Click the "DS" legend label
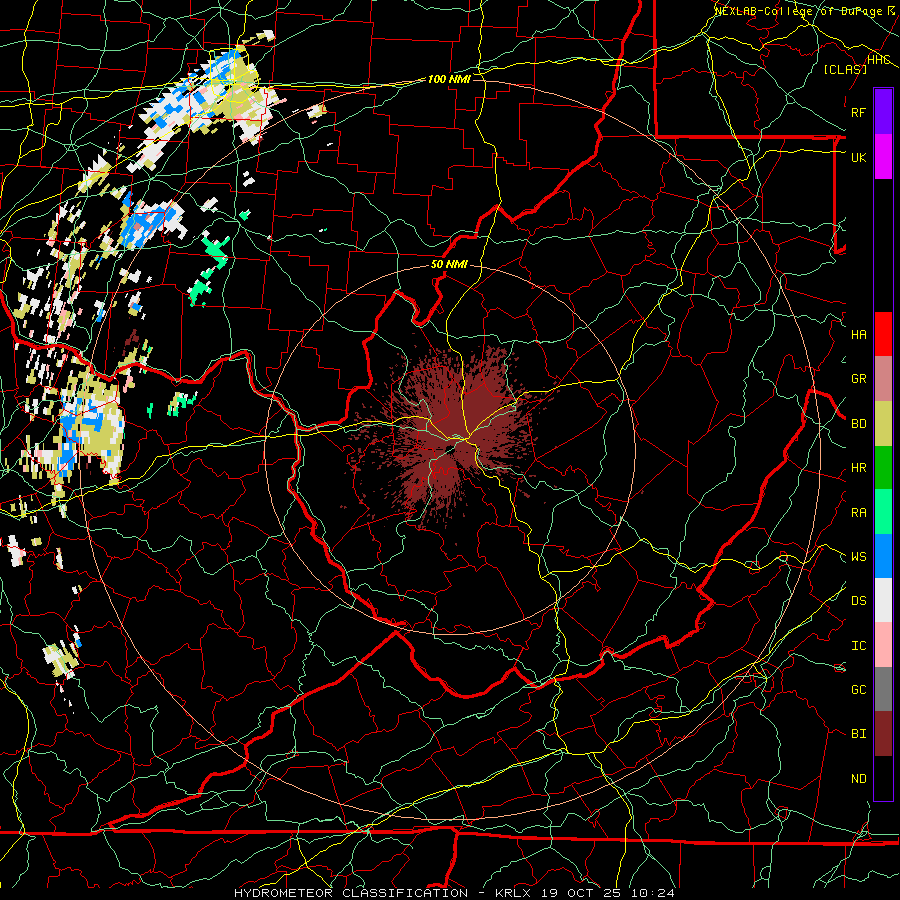 tap(858, 601)
